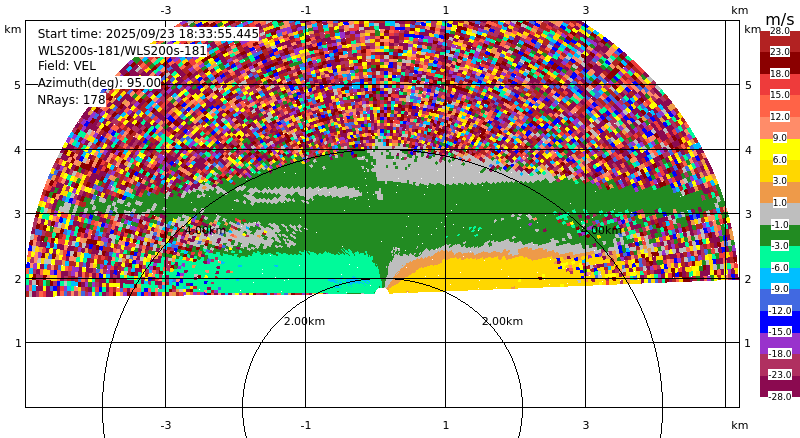Click the -3 tick on the top axis

(166, 10)
